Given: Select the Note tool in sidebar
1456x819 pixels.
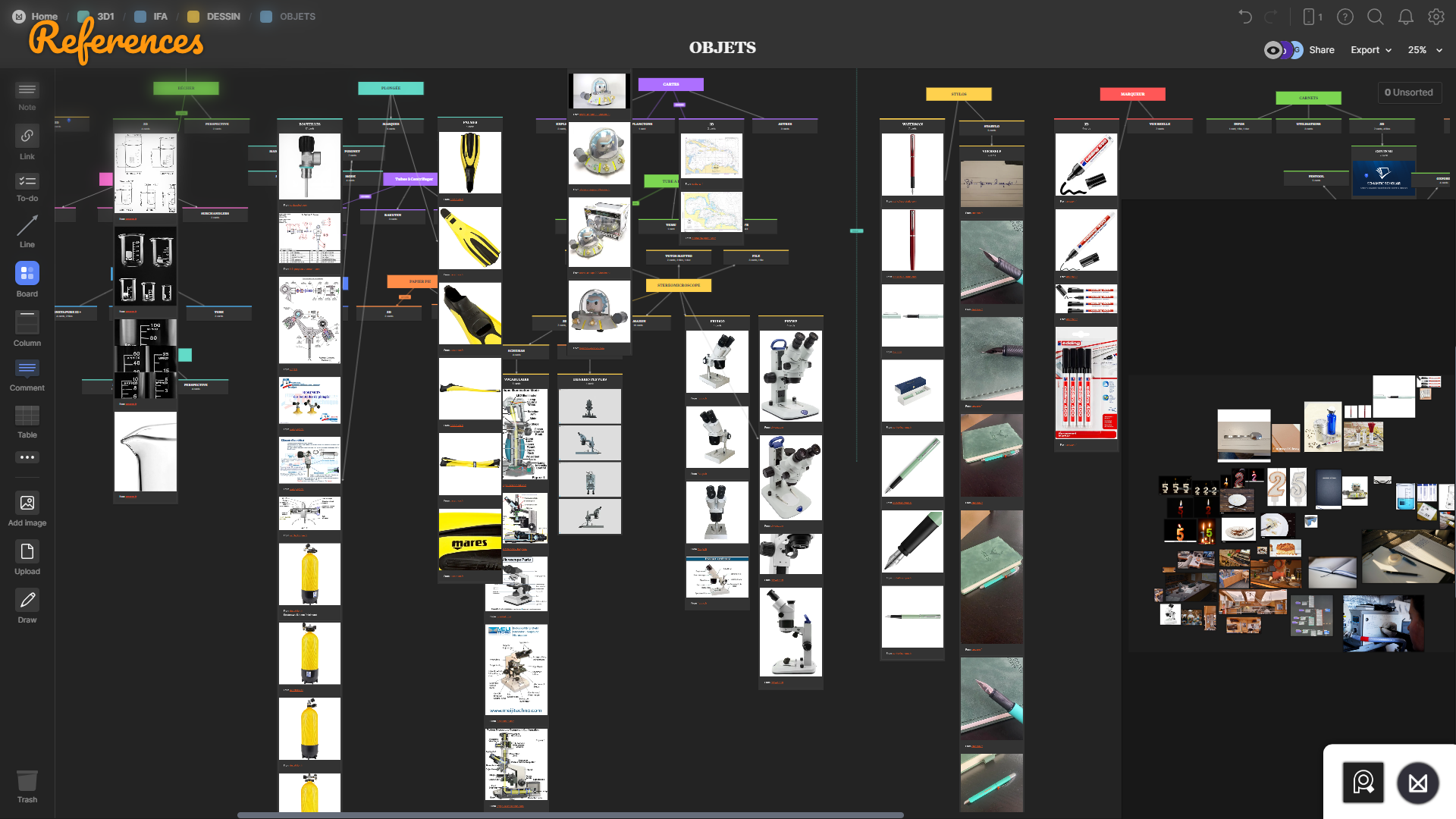Looking at the screenshot, I should [27, 91].
